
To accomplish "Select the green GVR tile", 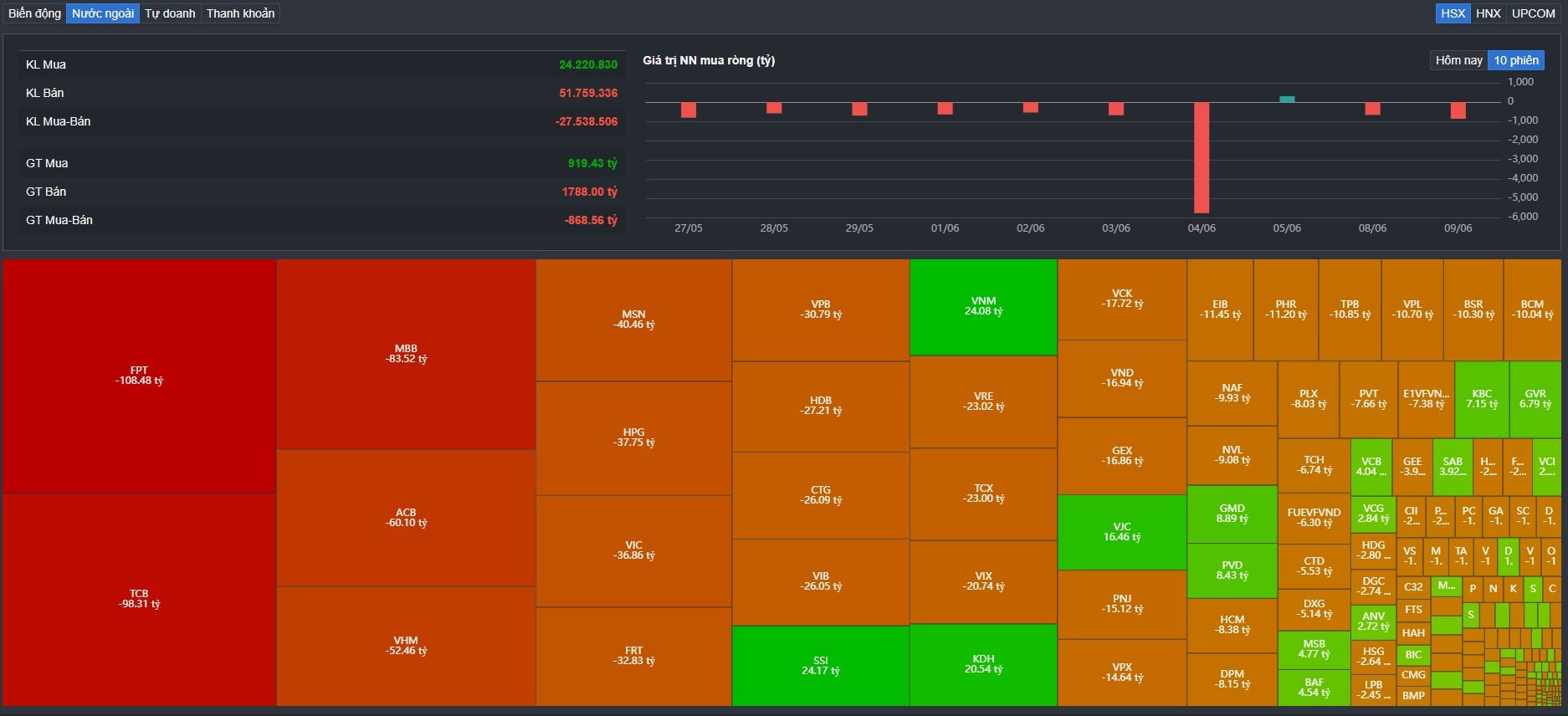I will click(1535, 399).
